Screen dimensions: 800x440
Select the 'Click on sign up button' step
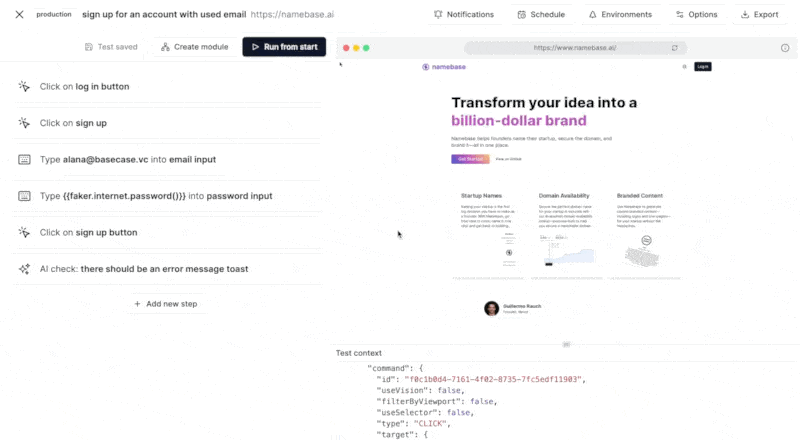click(x=167, y=232)
